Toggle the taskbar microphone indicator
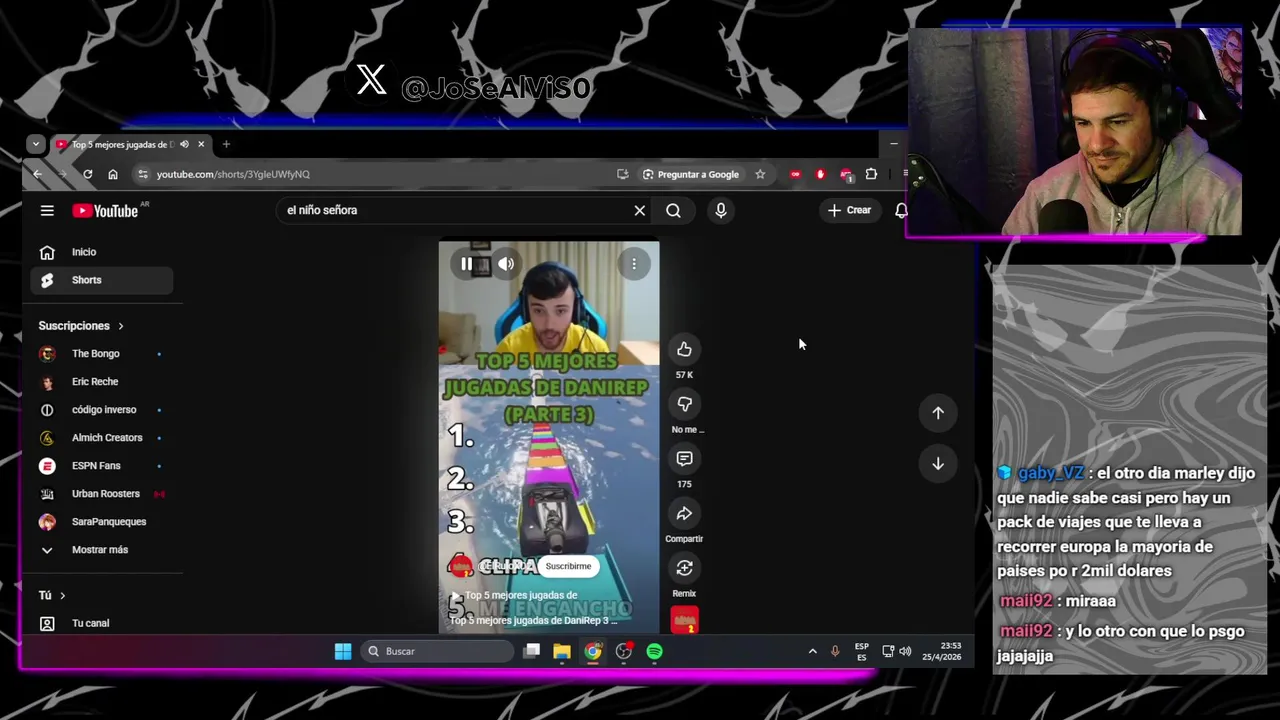 click(835, 651)
